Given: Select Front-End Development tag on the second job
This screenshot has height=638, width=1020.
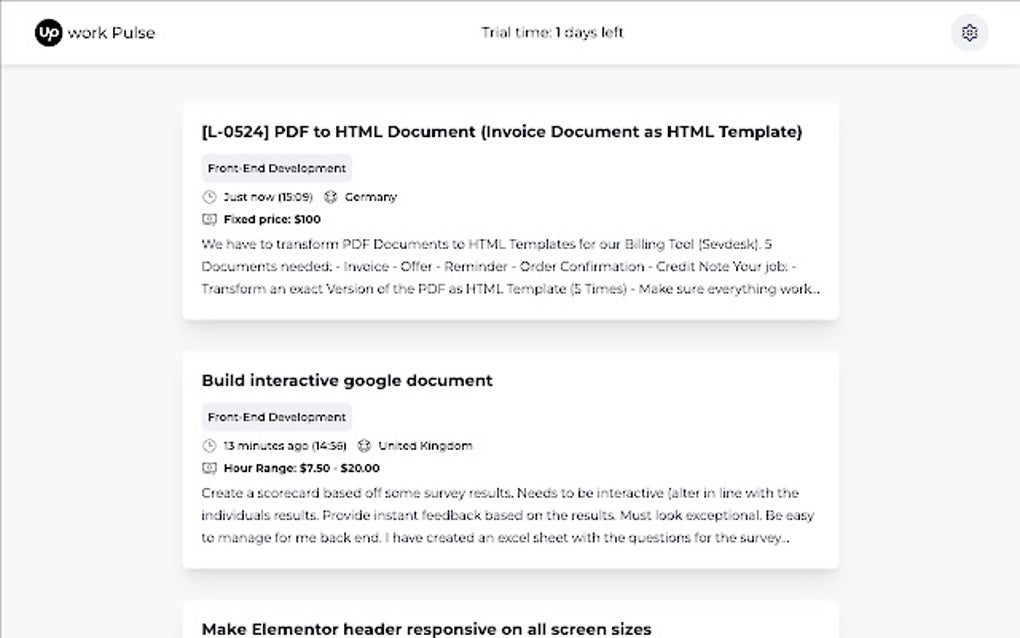Looking at the screenshot, I should 276,417.
